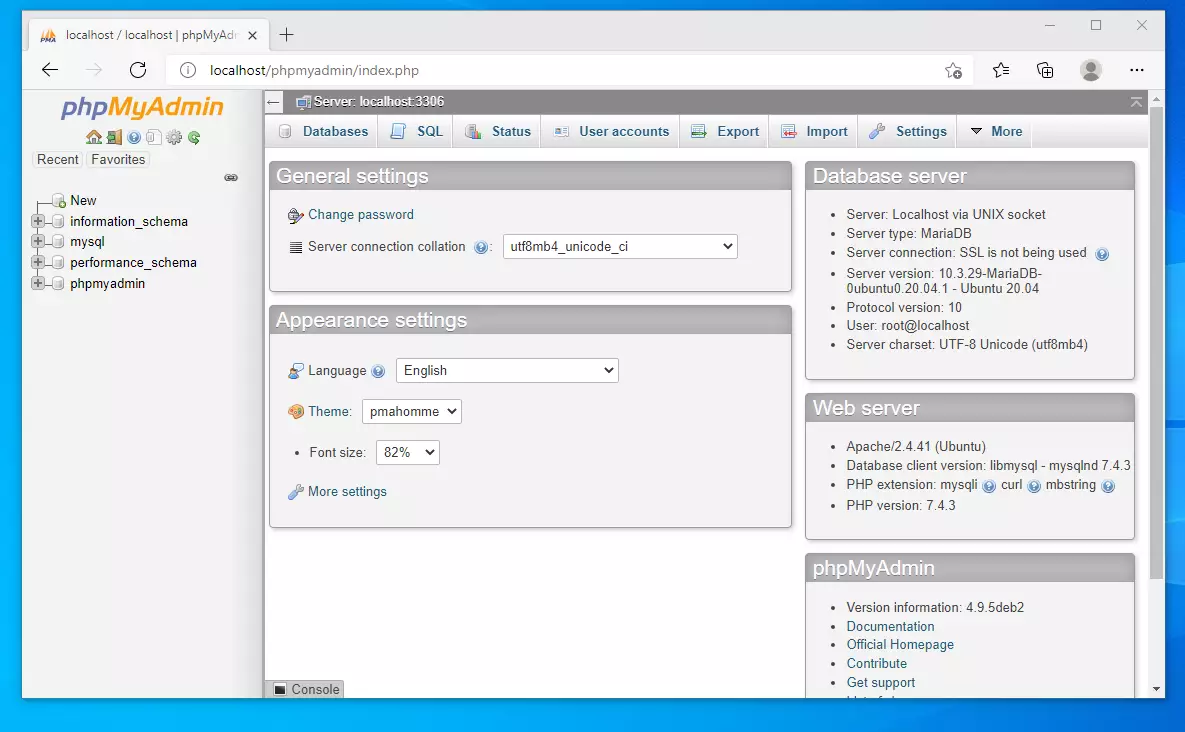Show Recent tables list

pyautogui.click(x=57, y=159)
